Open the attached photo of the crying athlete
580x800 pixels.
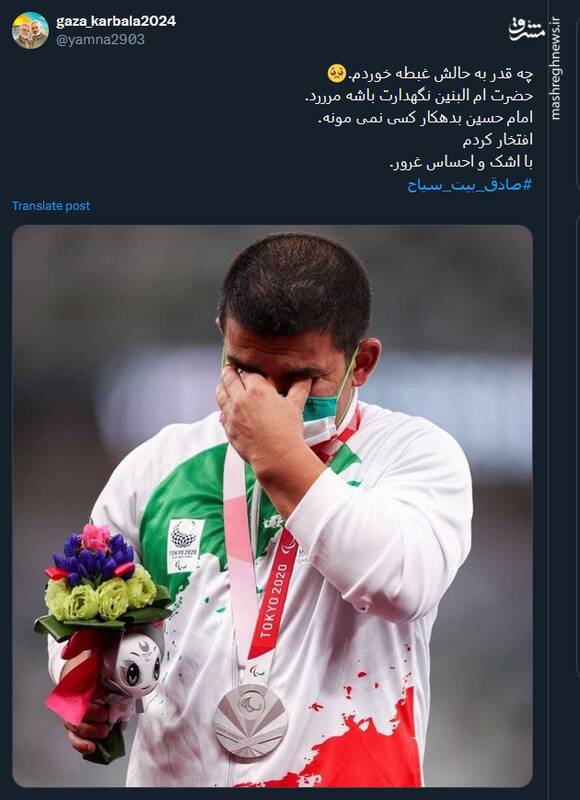tap(272, 506)
